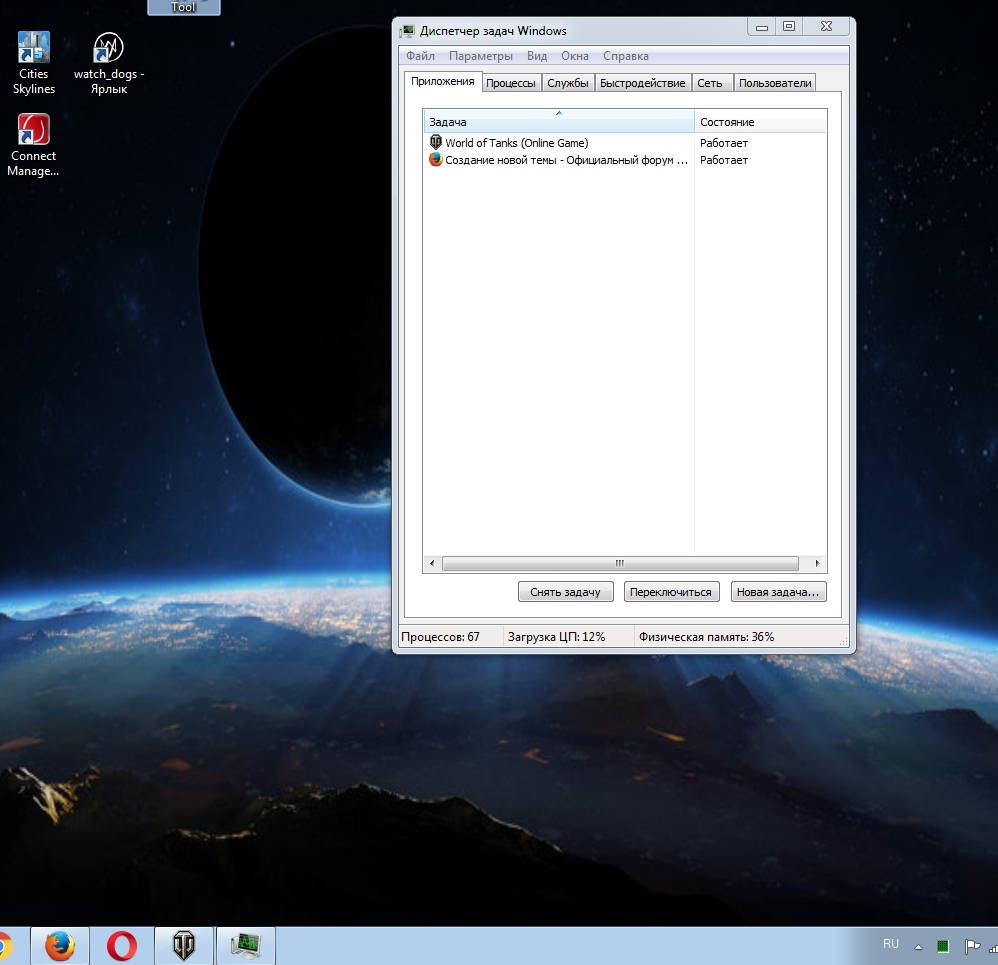Click the Снять задачу button
Viewport: 998px width, 965px height.
[x=566, y=592]
